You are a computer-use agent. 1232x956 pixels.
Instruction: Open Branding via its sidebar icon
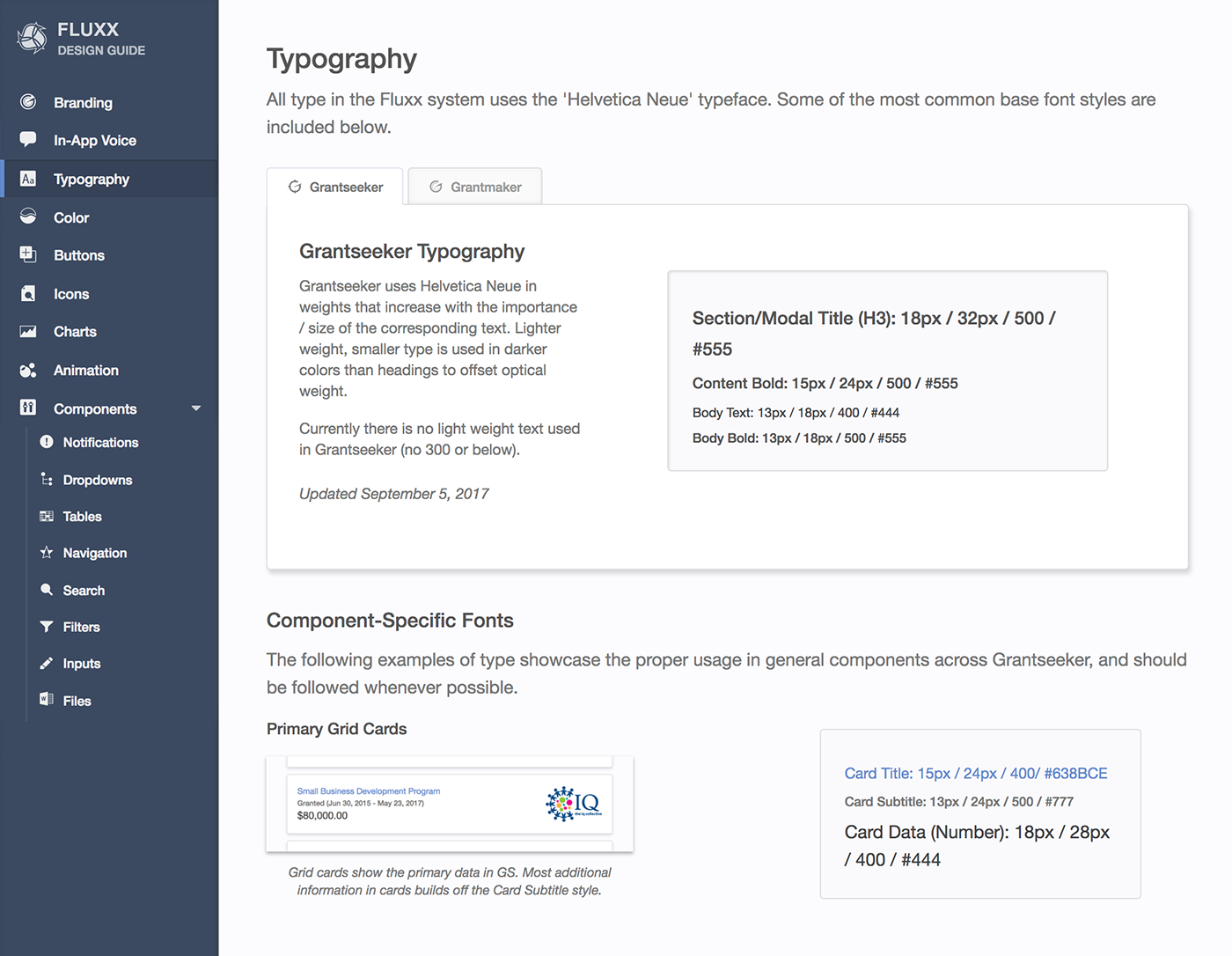28,102
